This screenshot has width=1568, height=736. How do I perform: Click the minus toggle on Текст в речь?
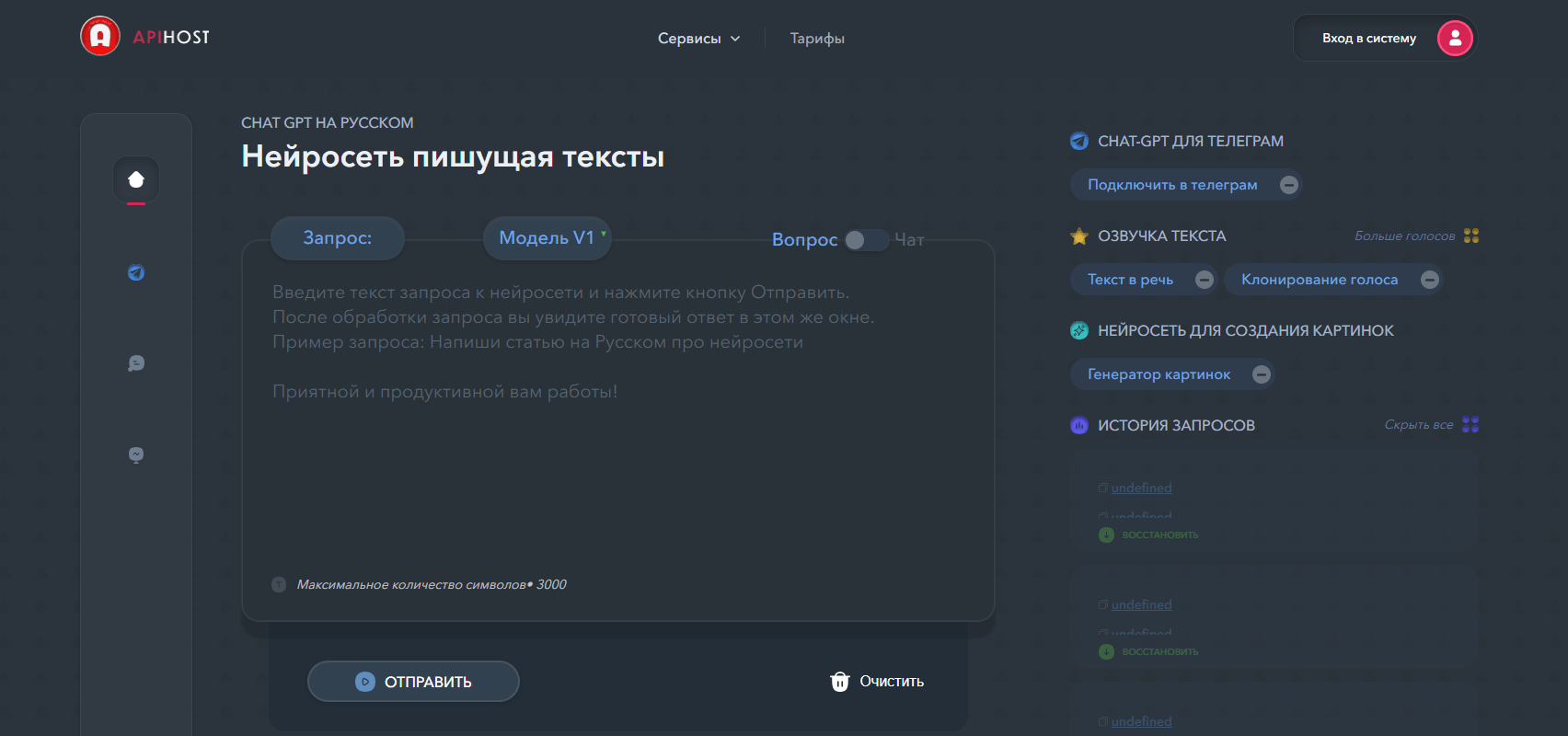tap(1205, 280)
